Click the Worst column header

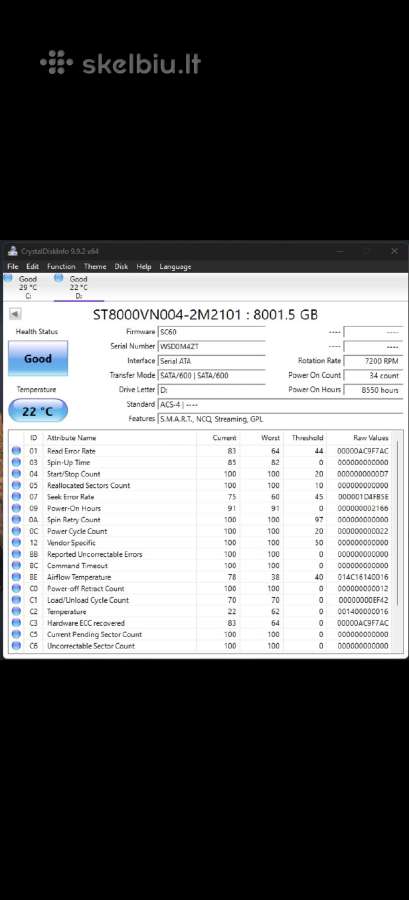click(270, 437)
